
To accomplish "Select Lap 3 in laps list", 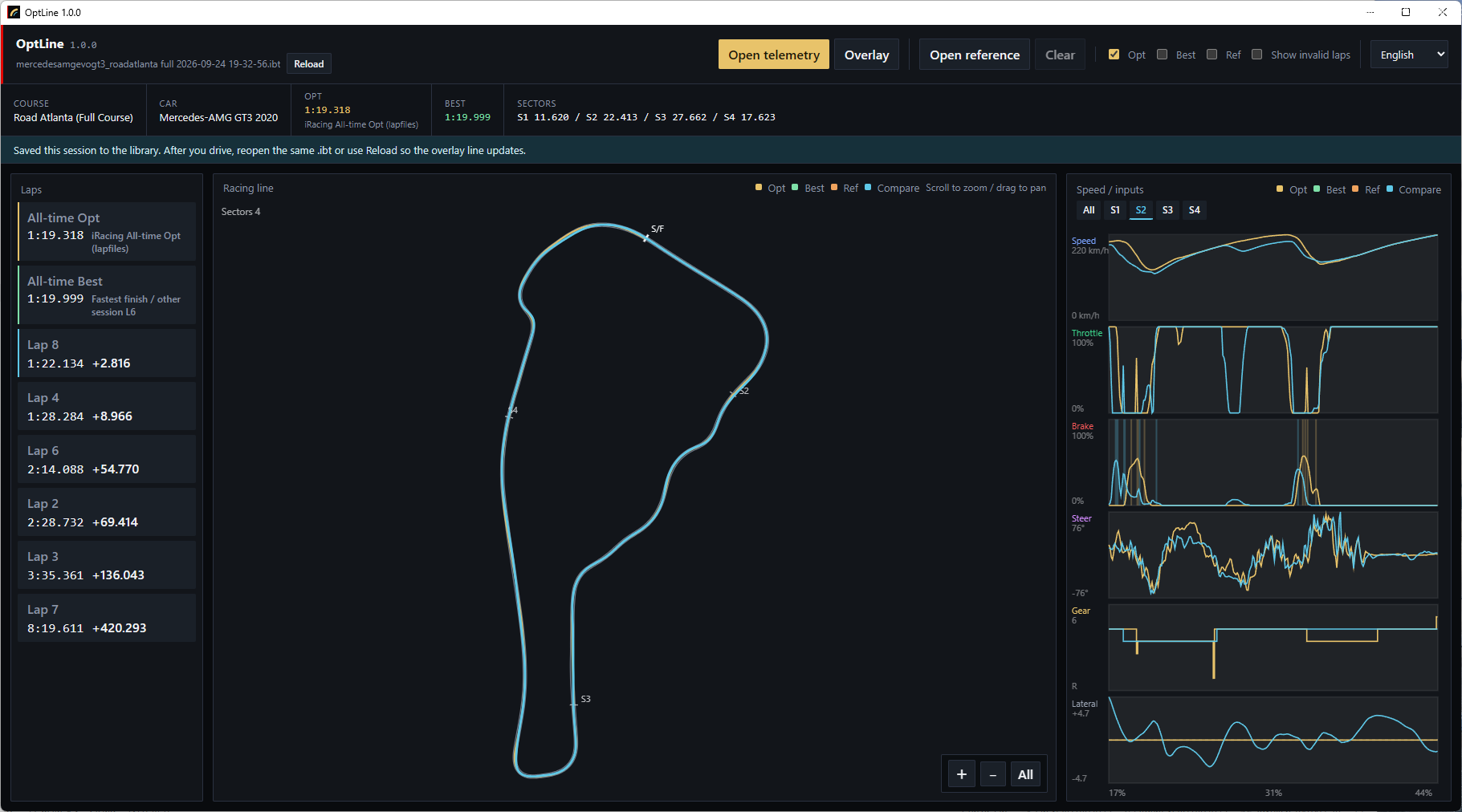I will tap(107, 565).
